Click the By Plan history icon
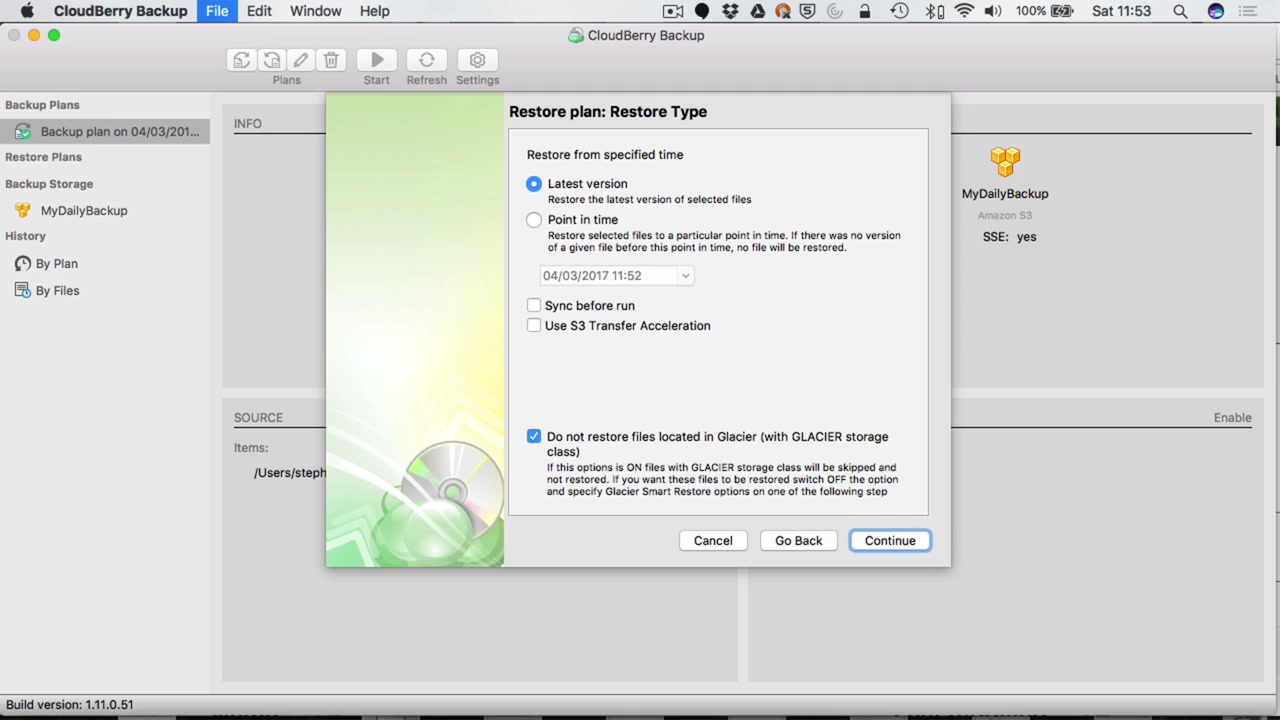This screenshot has width=1280, height=720. tap(22, 263)
